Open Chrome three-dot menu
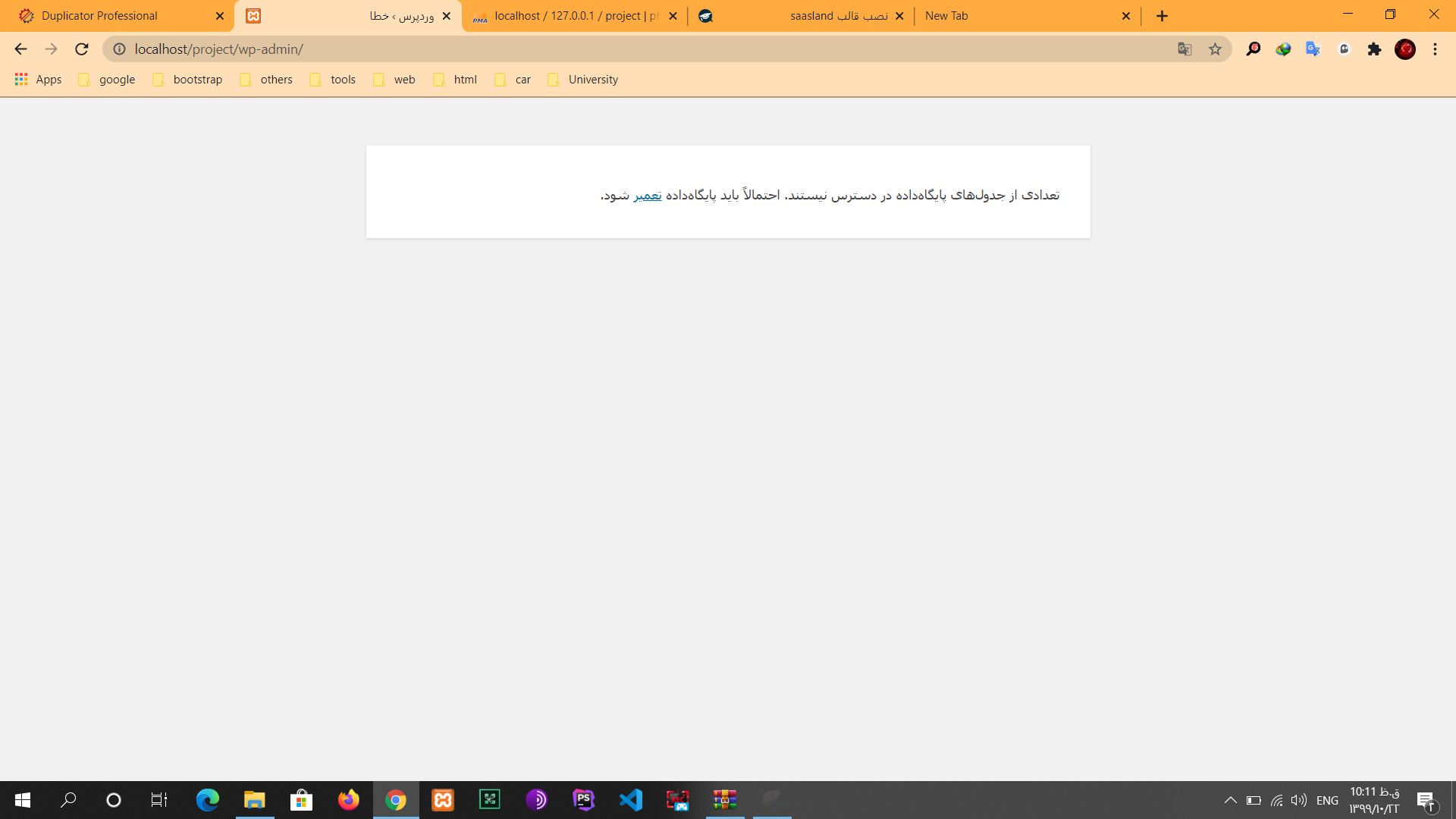Screen dimensions: 1456x819 pos(1435,49)
